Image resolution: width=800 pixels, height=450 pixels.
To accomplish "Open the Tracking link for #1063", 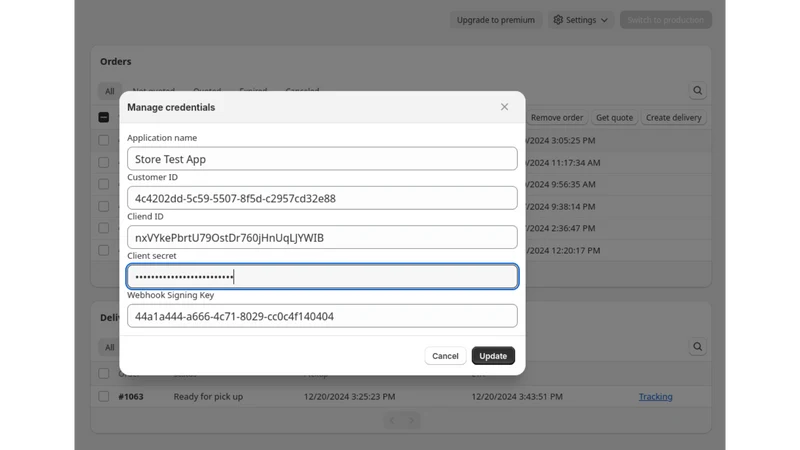I will point(656,396).
